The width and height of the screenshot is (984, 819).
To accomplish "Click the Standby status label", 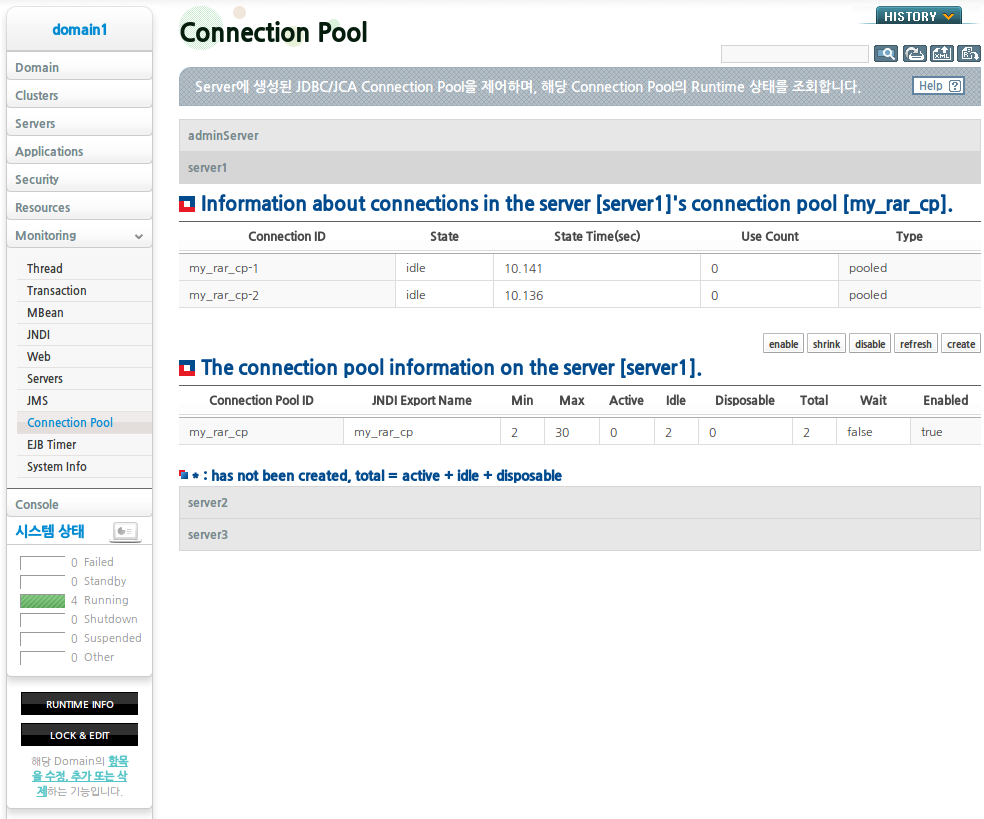I will click(105, 581).
